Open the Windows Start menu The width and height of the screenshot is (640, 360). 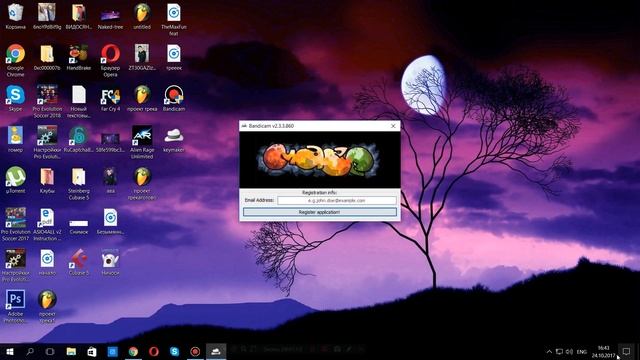click(10, 351)
